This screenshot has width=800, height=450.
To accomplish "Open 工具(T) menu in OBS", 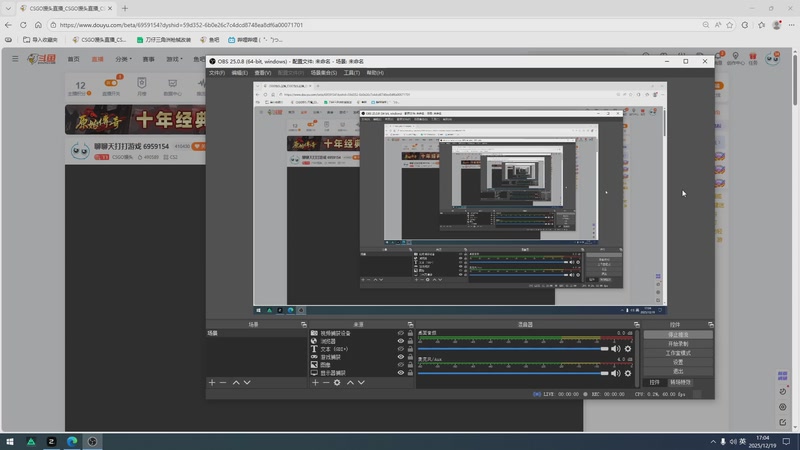I will [352, 73].
